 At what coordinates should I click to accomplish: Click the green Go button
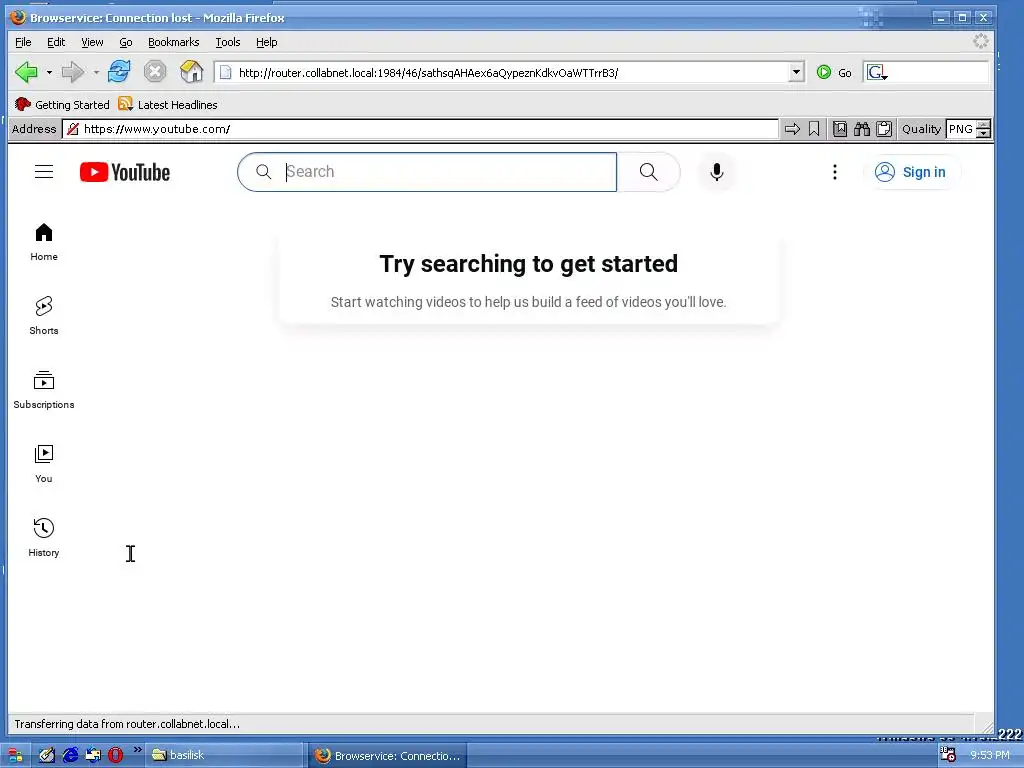[835, 72]
